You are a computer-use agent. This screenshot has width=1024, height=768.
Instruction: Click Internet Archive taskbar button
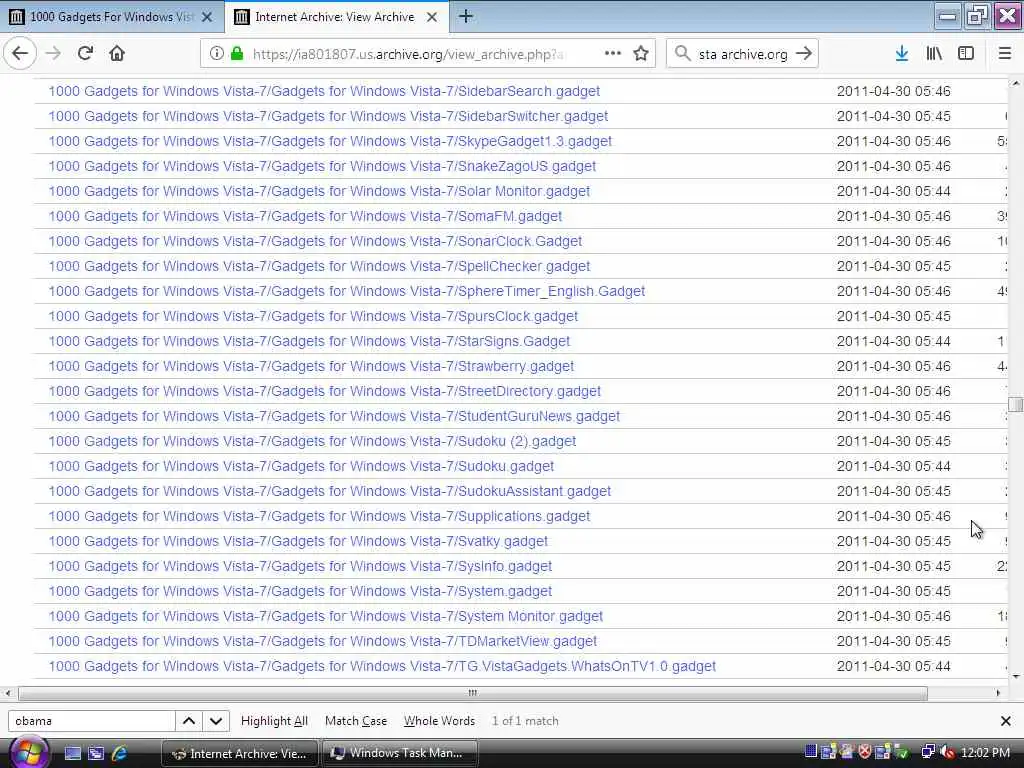point(240,753)
